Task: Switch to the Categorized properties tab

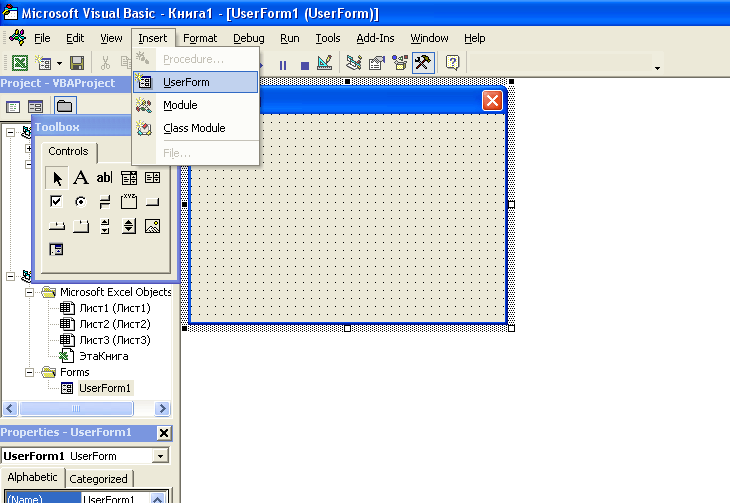Action: coord(98,479)
